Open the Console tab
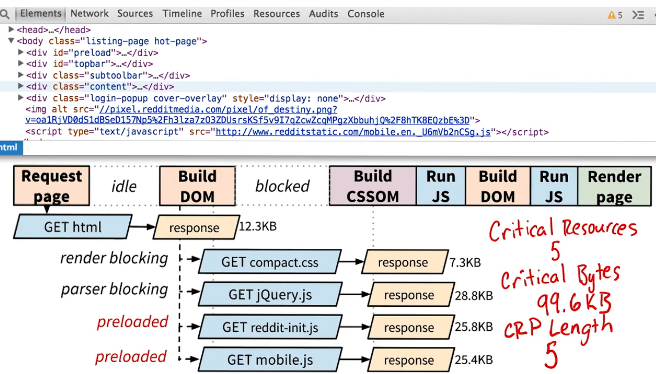 [x=366, y=13]
